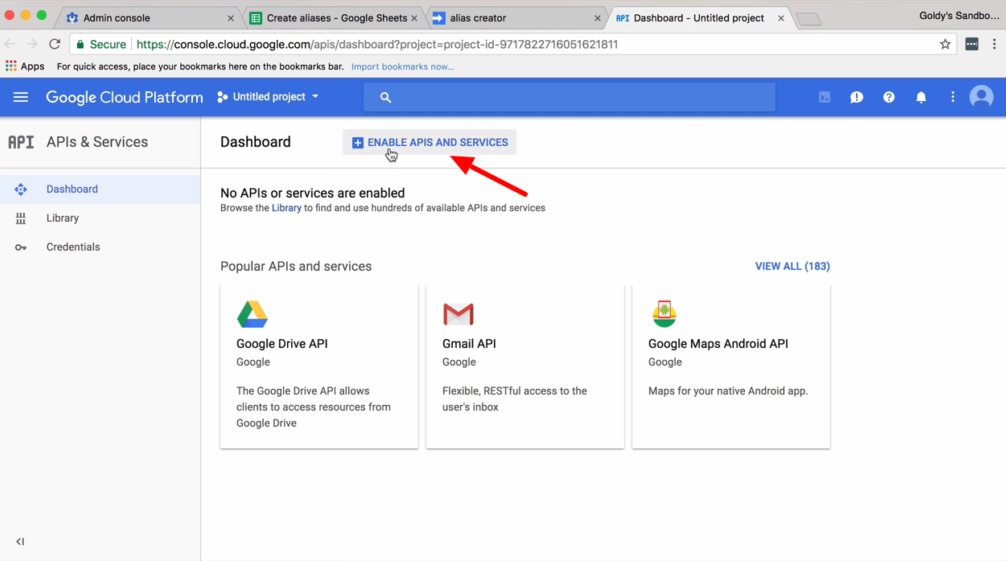Click the Library sidebar icon
Viewport: 1006px width, 561px height.
pyautogui.click(x=21, y=218)
